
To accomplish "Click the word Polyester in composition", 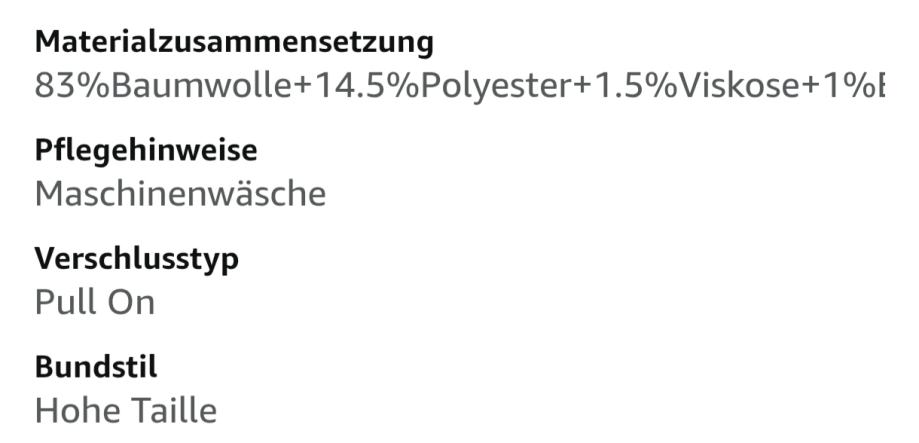I will pos(495,86).
